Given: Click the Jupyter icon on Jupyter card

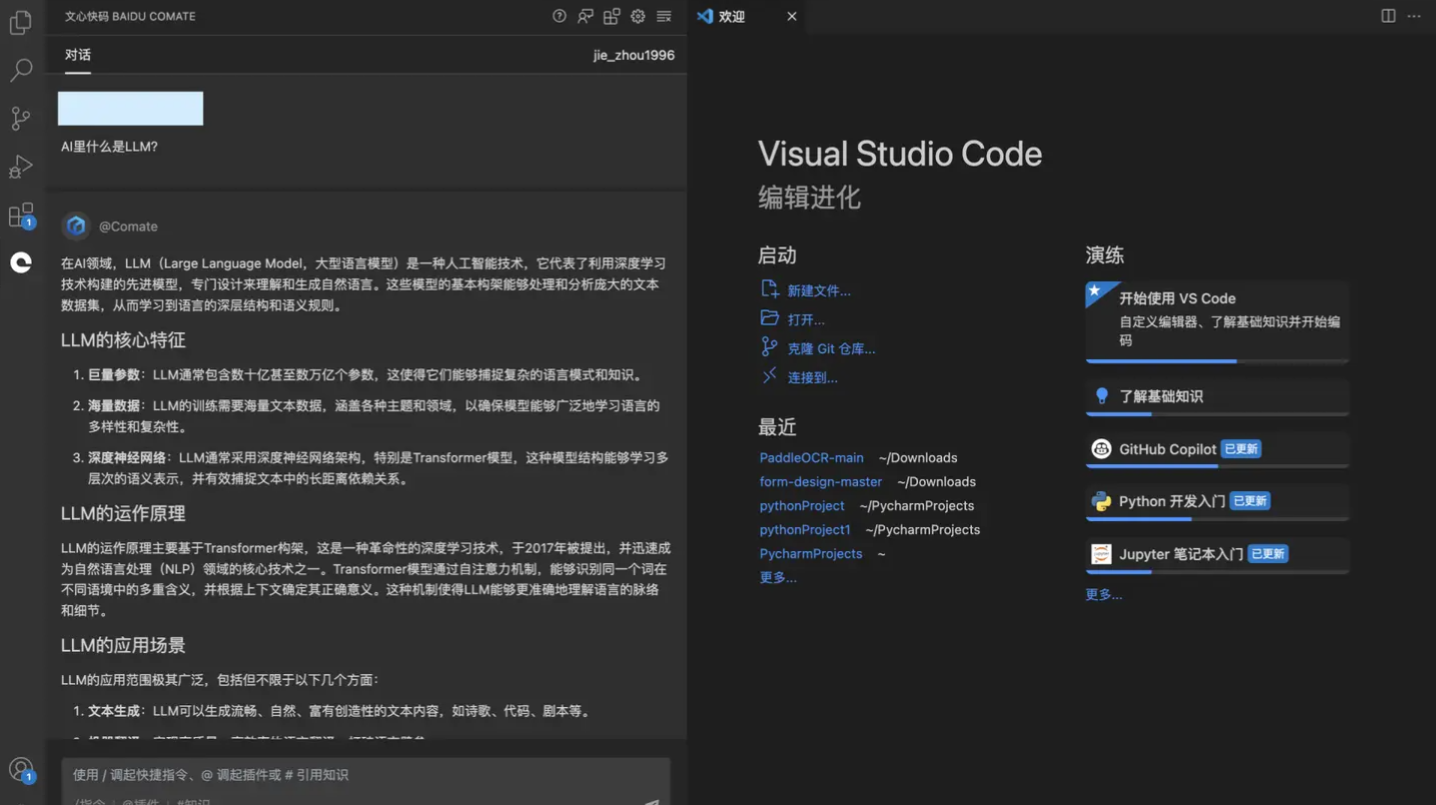Looking at the screenshot, I should pyautogui.click(x=1101, y=554).
